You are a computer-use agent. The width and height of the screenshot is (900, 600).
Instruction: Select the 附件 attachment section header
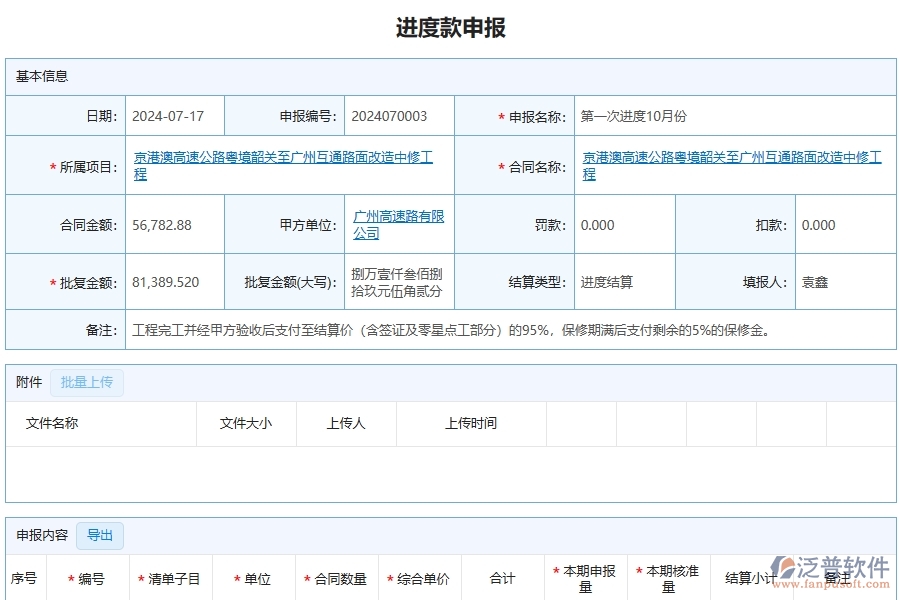(27, 382)
